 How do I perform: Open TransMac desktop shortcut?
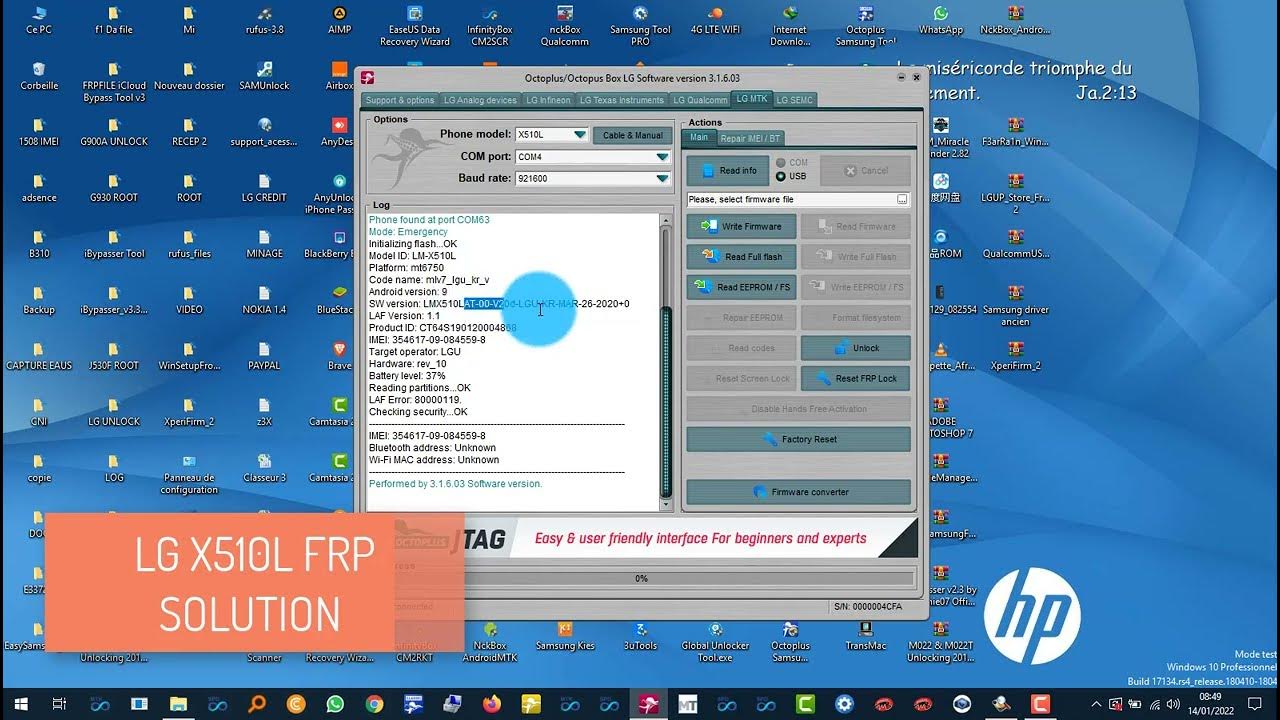pos(866,636)
